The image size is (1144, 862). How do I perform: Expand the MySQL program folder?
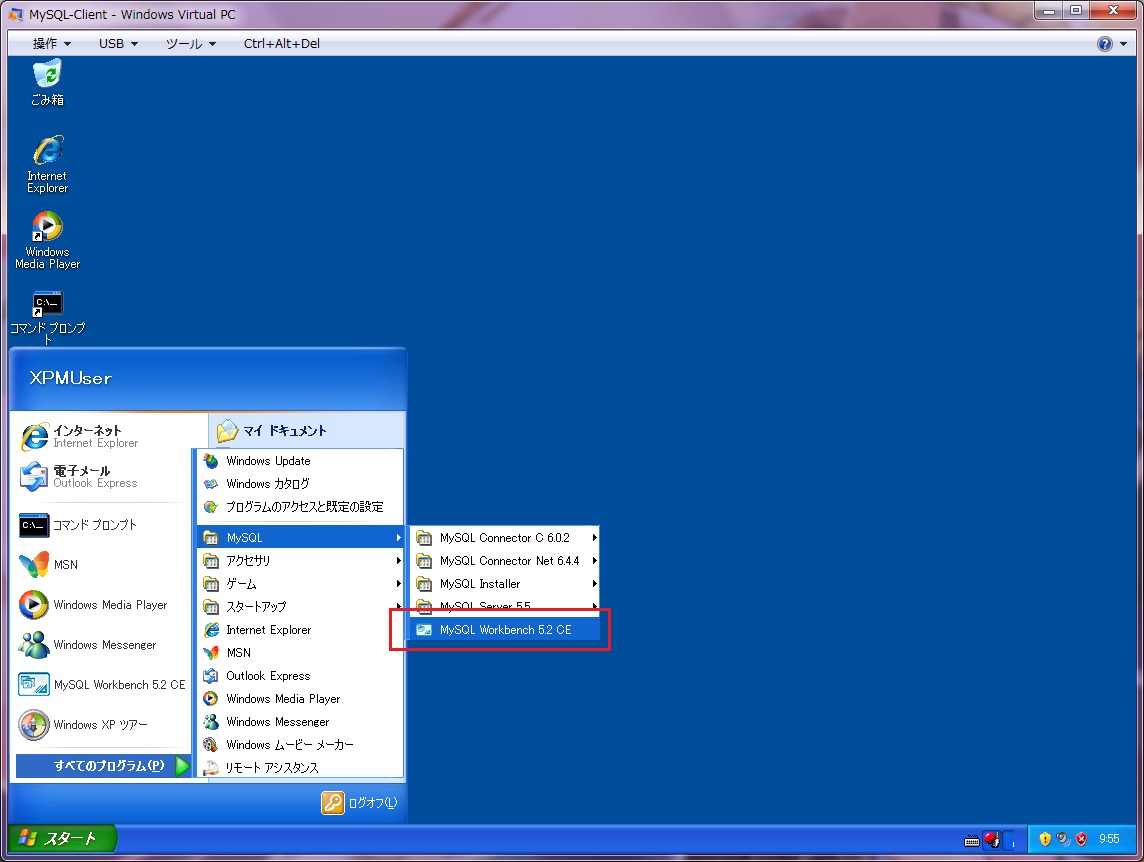pyautogui.click(x=301, y=537)
